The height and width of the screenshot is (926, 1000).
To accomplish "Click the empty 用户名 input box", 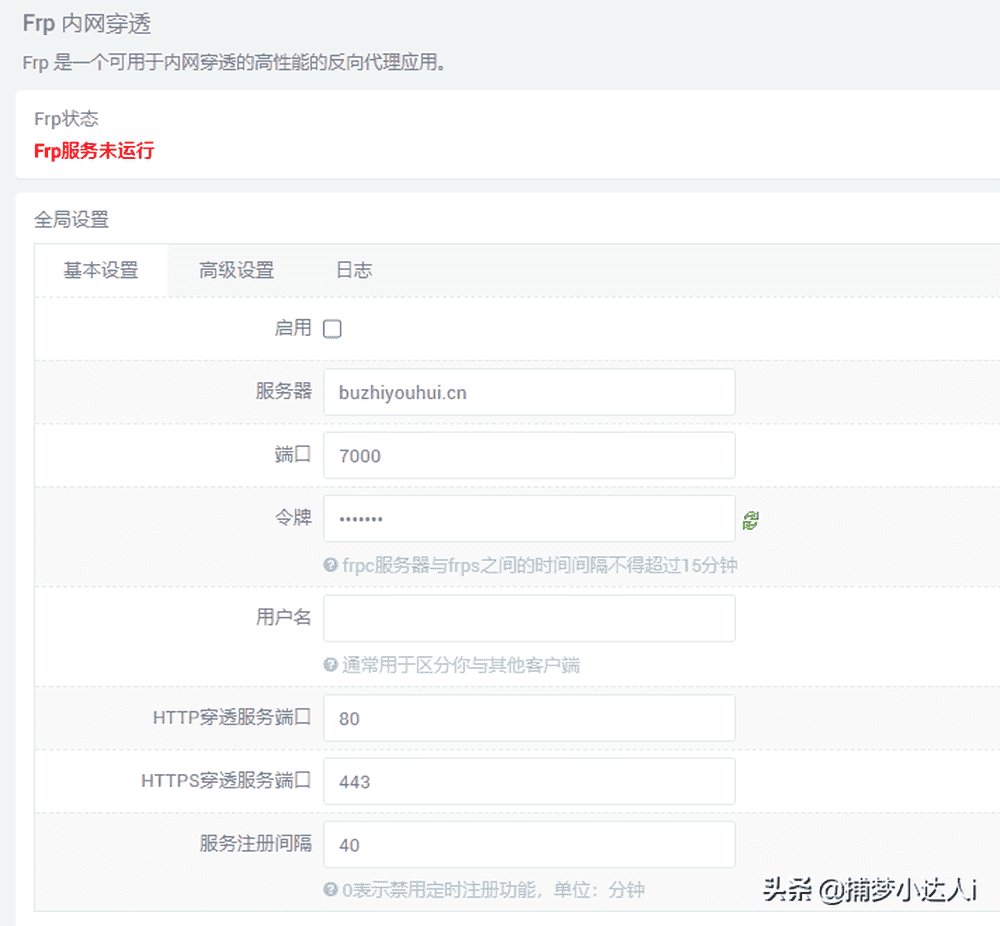I will click(x=529, y=618).
